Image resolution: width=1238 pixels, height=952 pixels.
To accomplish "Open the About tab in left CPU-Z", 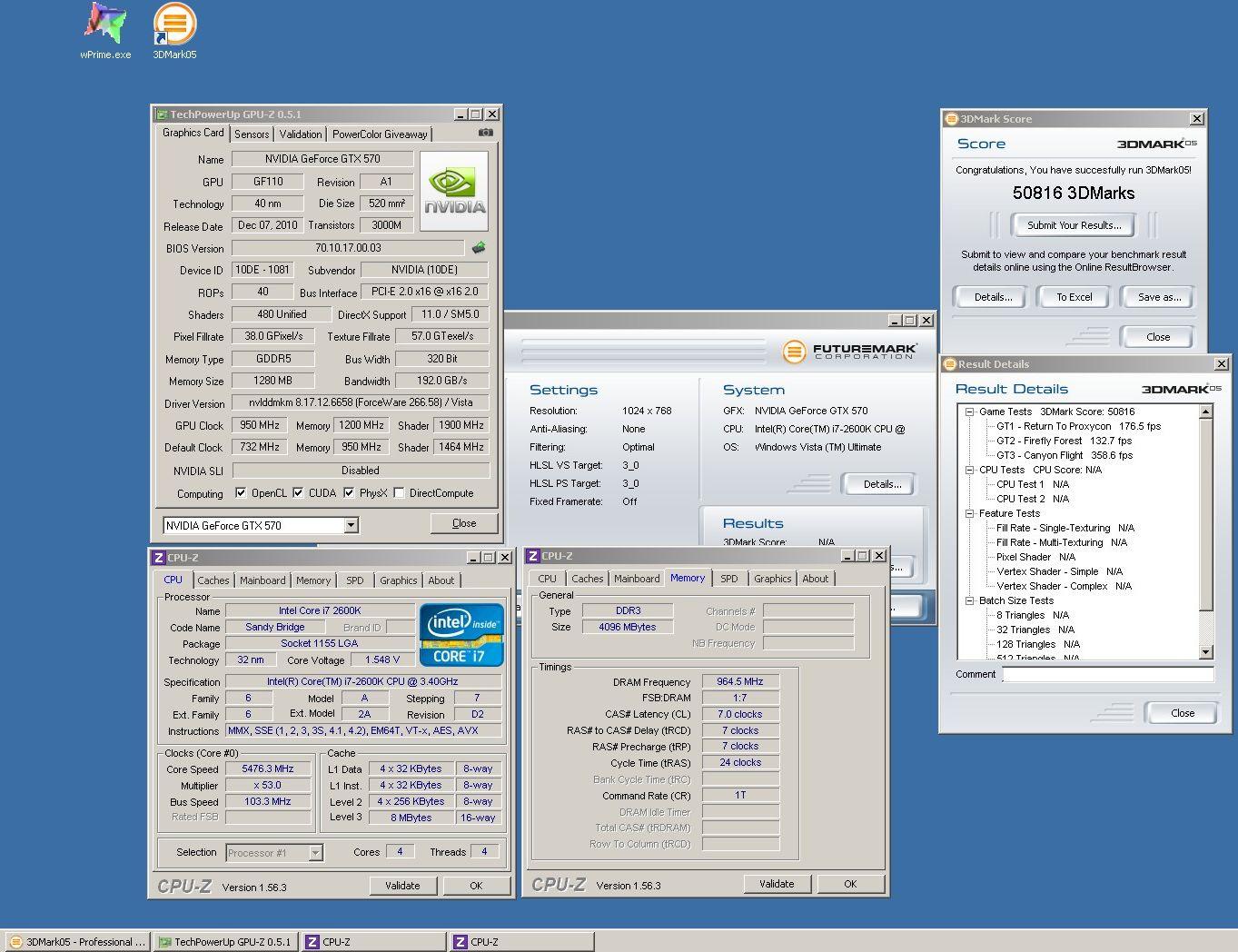I will click(441, 580).
